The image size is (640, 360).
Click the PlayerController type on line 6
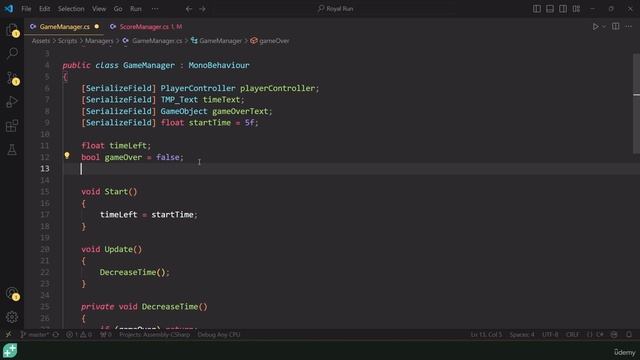tap(198, 88)
